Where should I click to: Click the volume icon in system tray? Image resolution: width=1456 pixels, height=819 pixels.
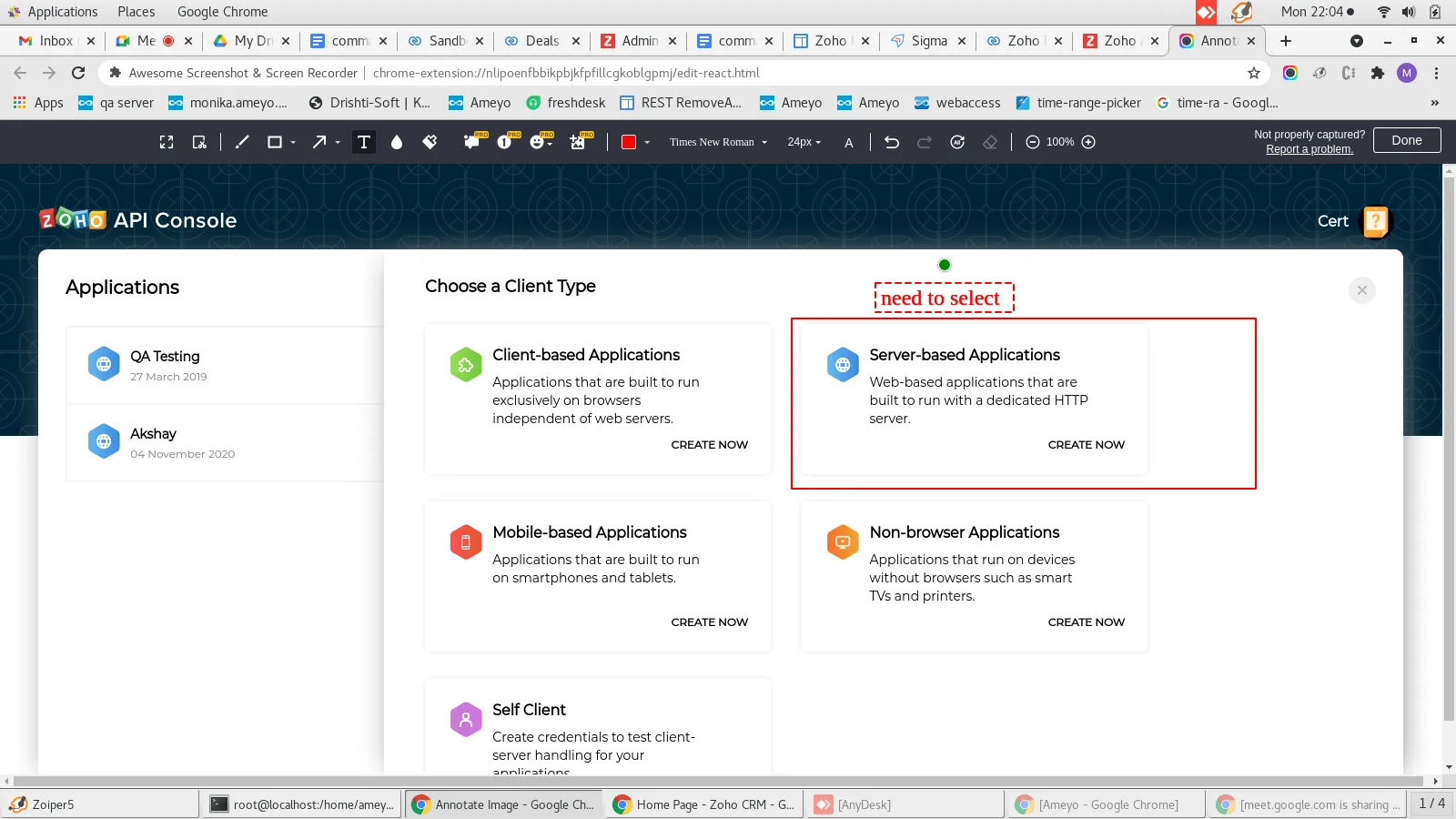1409,12
